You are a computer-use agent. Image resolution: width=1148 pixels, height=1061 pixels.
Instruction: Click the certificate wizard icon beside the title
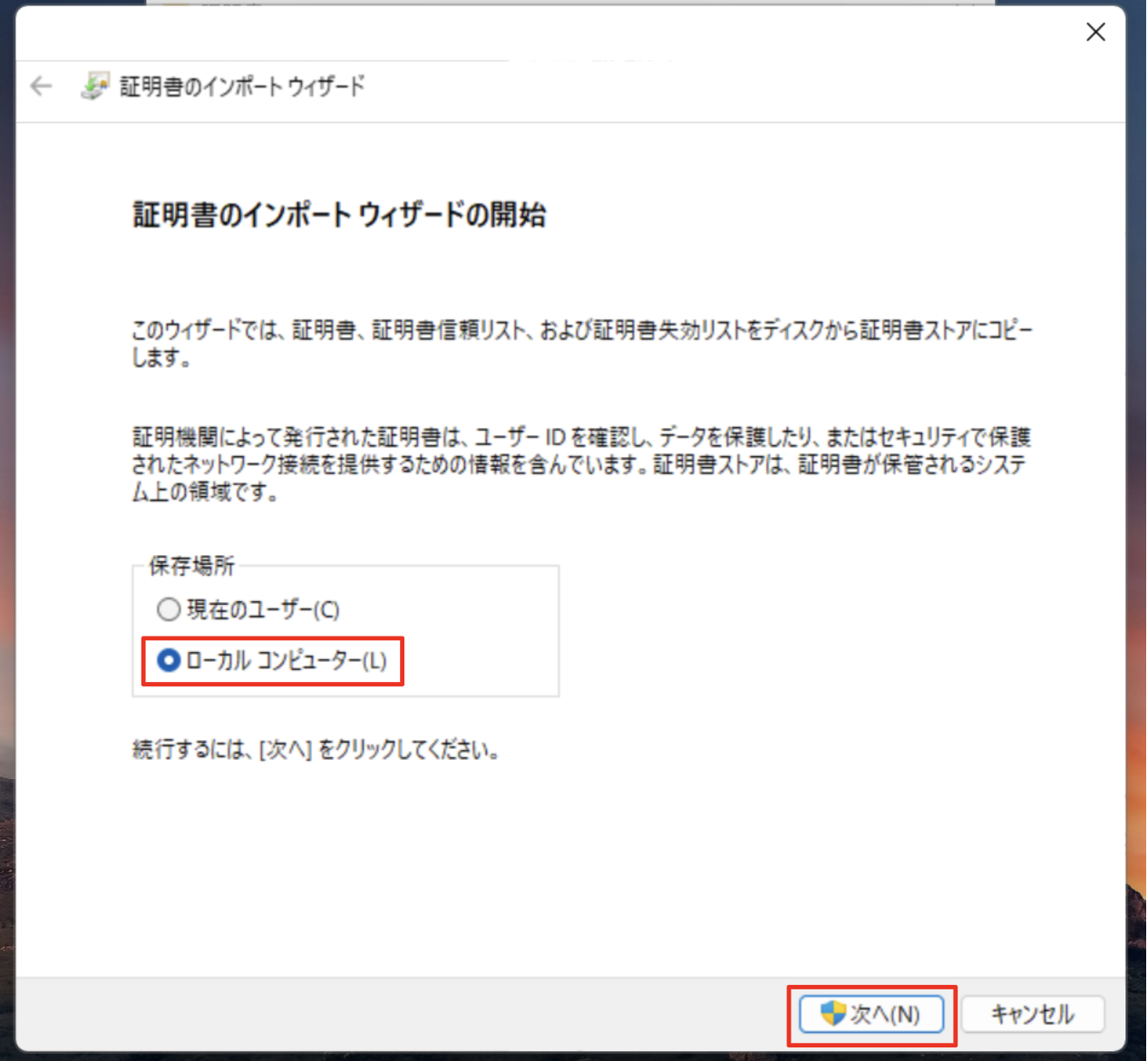(94, 86)
